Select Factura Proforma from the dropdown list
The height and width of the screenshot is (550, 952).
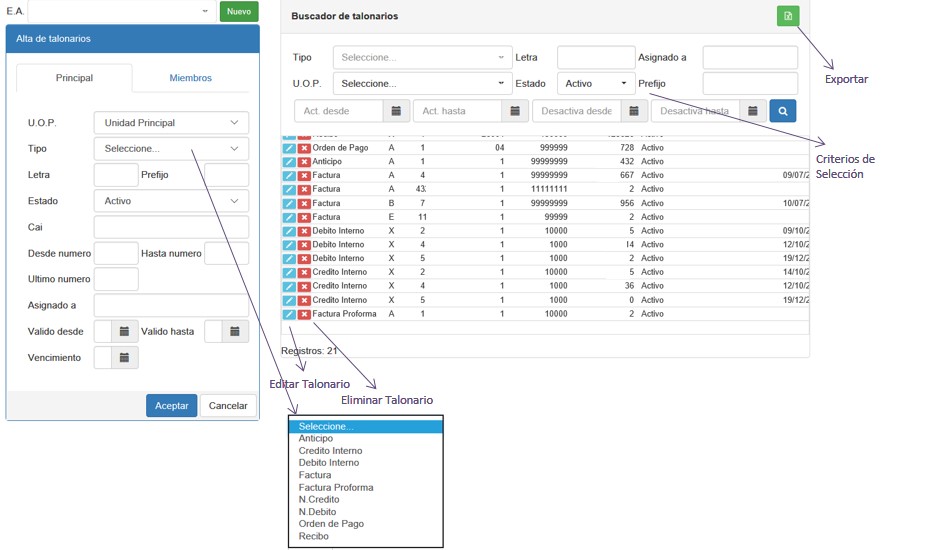click(x=336, y=488)
